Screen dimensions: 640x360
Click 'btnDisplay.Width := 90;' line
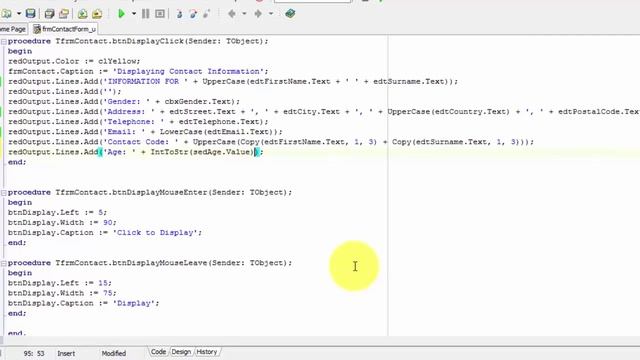pyautogui.click(x=62, y=223)
